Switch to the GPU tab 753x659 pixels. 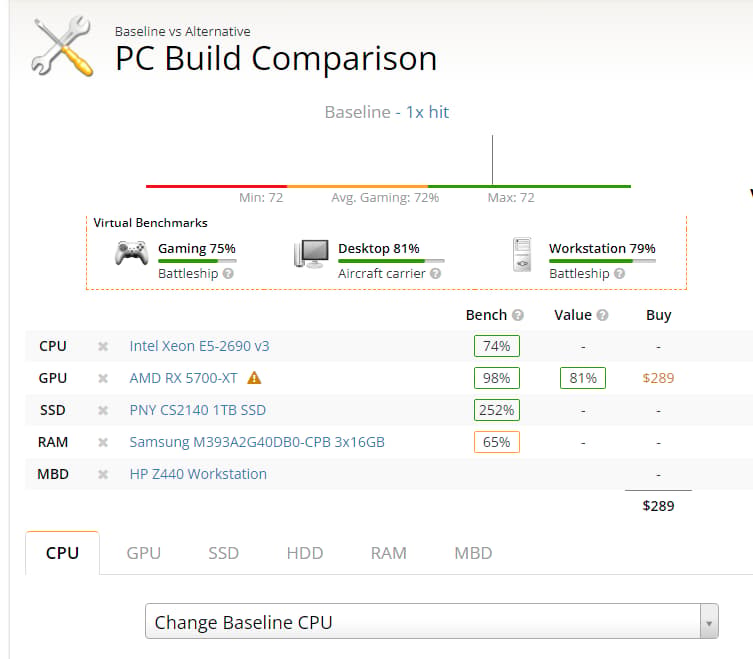click(144, 553)
